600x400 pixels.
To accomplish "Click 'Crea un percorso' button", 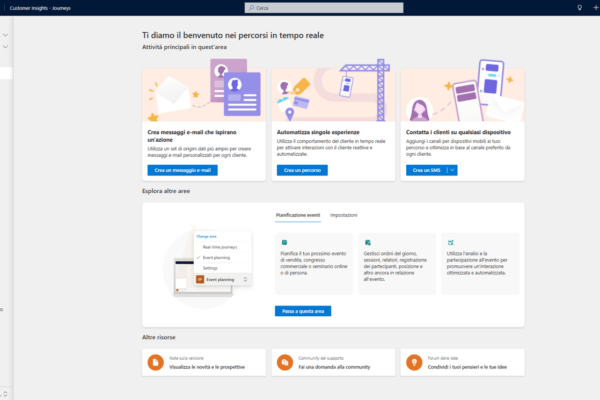I will pyautogui.click(x=302, y=170).
